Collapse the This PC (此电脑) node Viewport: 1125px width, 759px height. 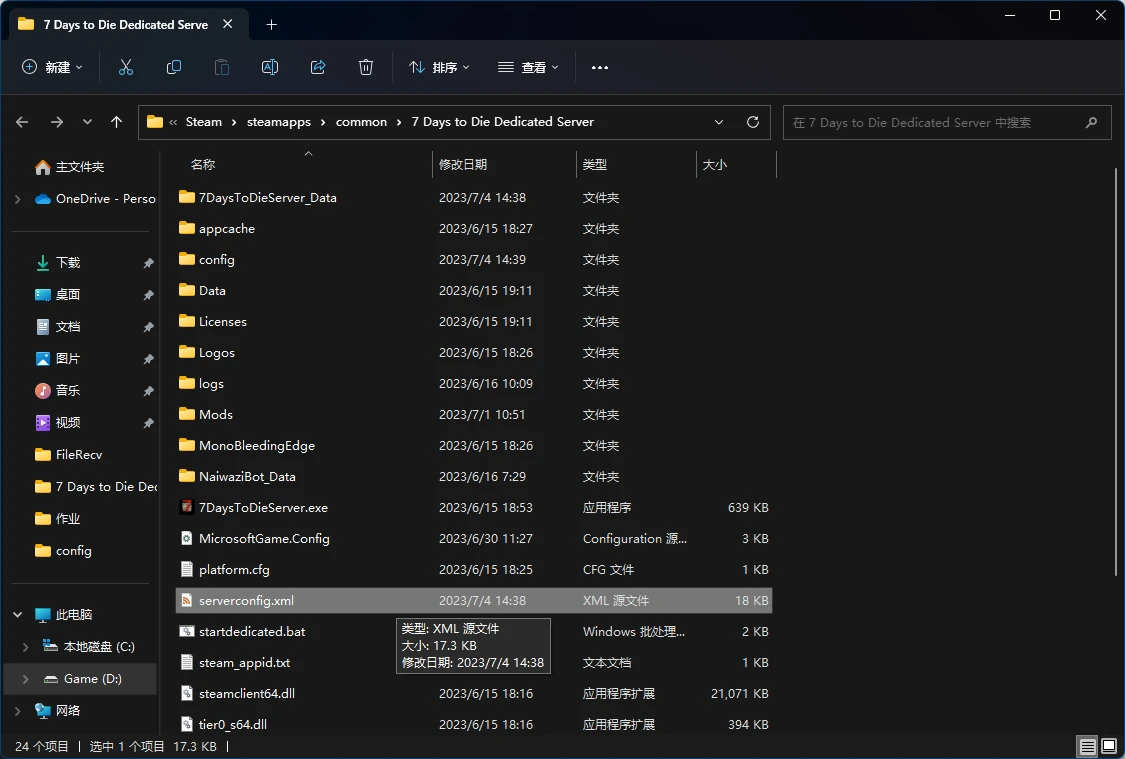(x=18, y=615)
